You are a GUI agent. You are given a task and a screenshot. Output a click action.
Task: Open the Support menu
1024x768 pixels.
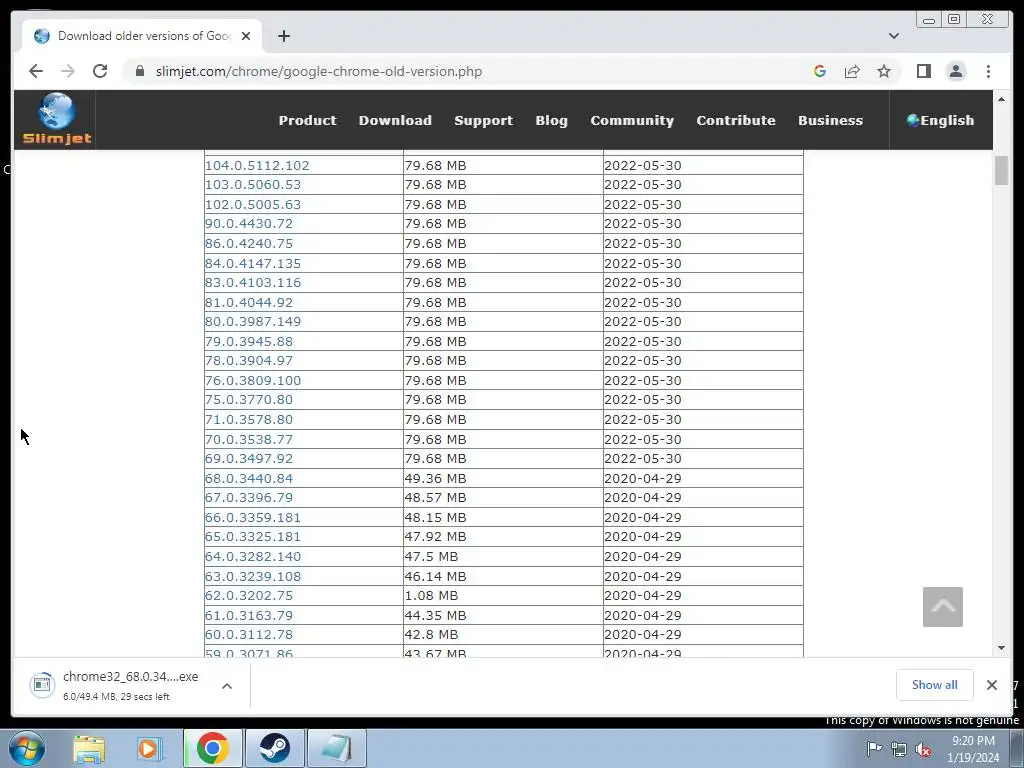483,120
